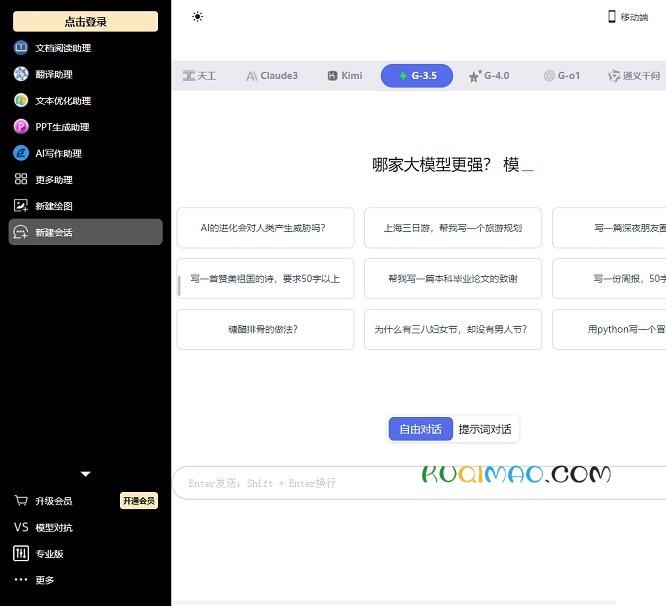Viewport: 666px width, 606px height.
Task: Switch to 提示词对话 mode
Action: click(x=485, y=429)
